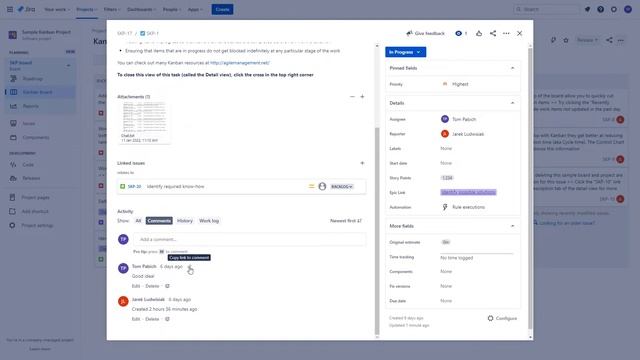Click the Original estimate value
The image size is (640, 360).
446,242
